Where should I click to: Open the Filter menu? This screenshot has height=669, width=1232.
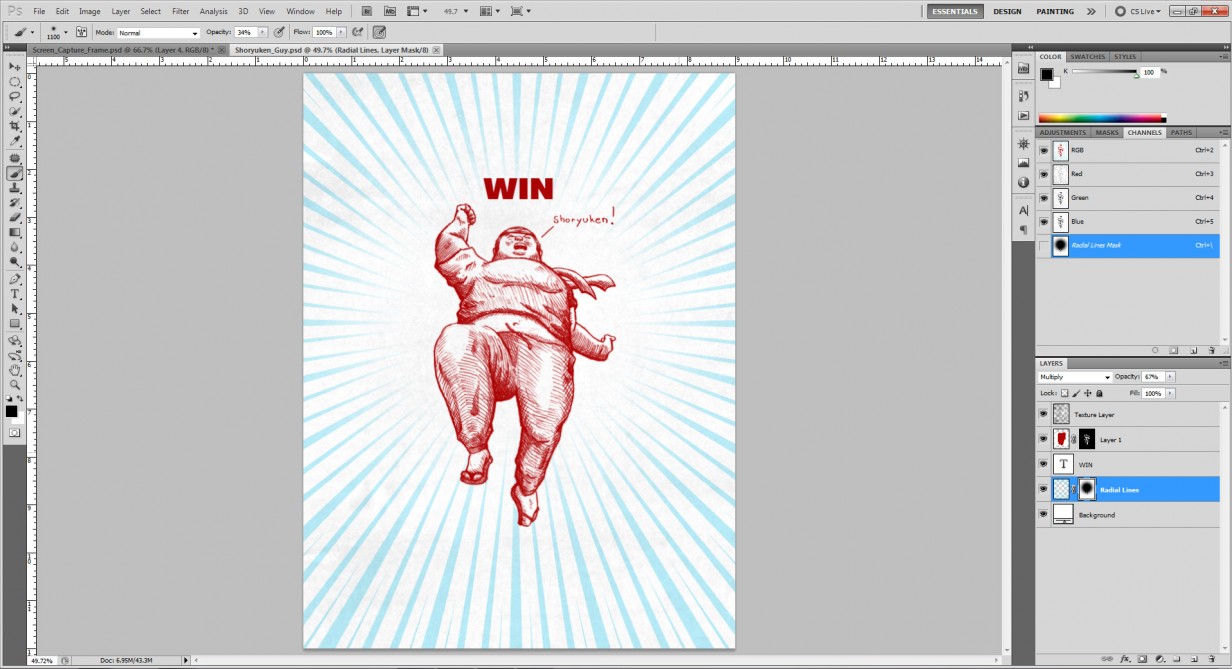coord(181,11)
